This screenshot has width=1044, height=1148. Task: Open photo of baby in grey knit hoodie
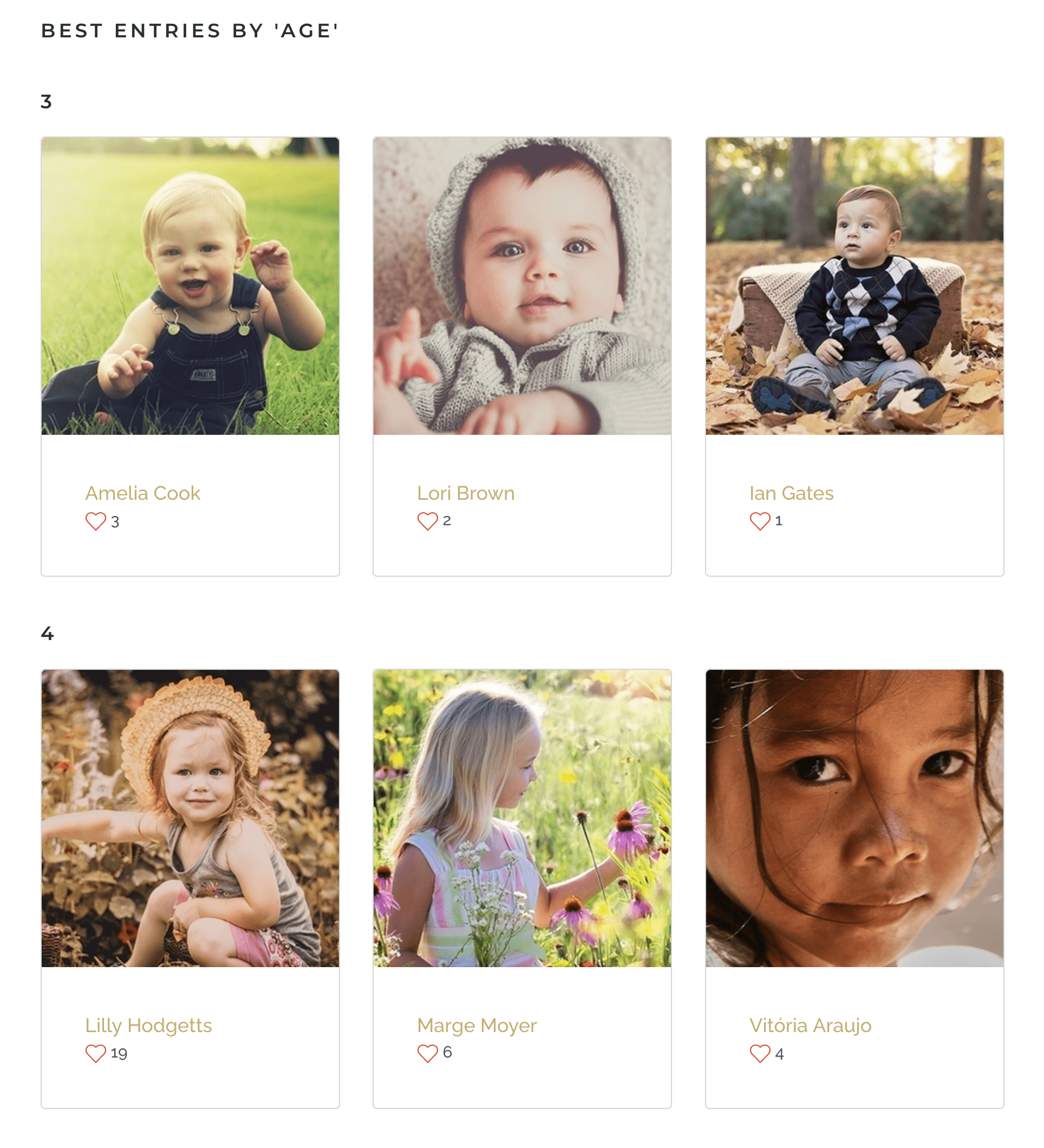523,286
